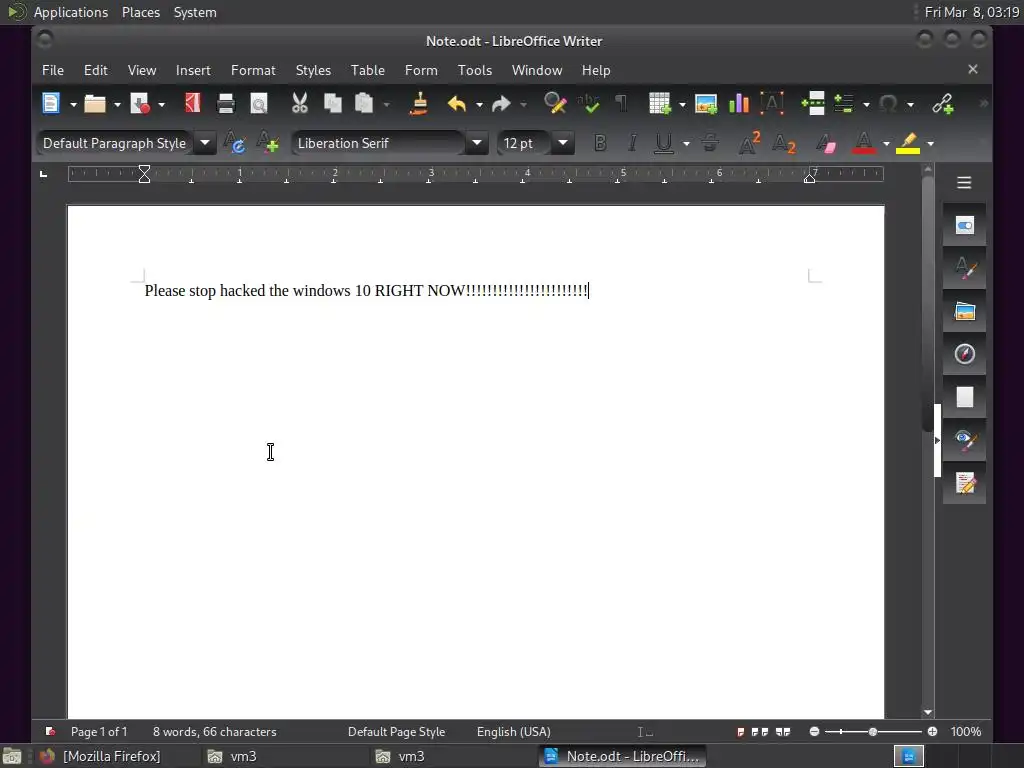
Task: Open the Table menu
Action: point(368,70)
